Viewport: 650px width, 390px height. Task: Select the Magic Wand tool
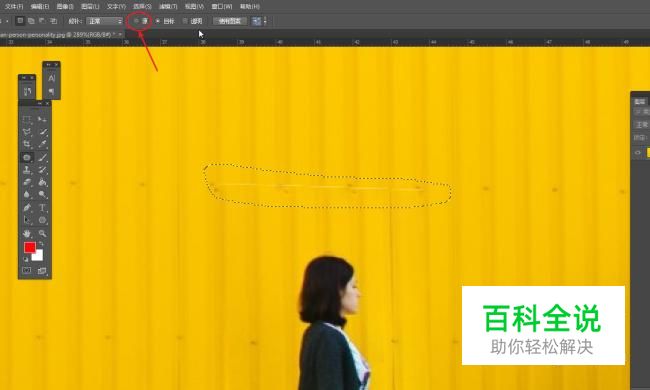click(42, 132)
